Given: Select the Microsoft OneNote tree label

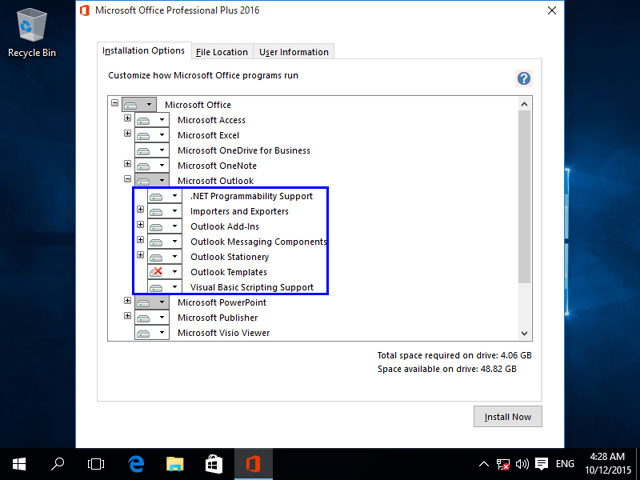Looking at the screenshot, I should pos(217,166).
